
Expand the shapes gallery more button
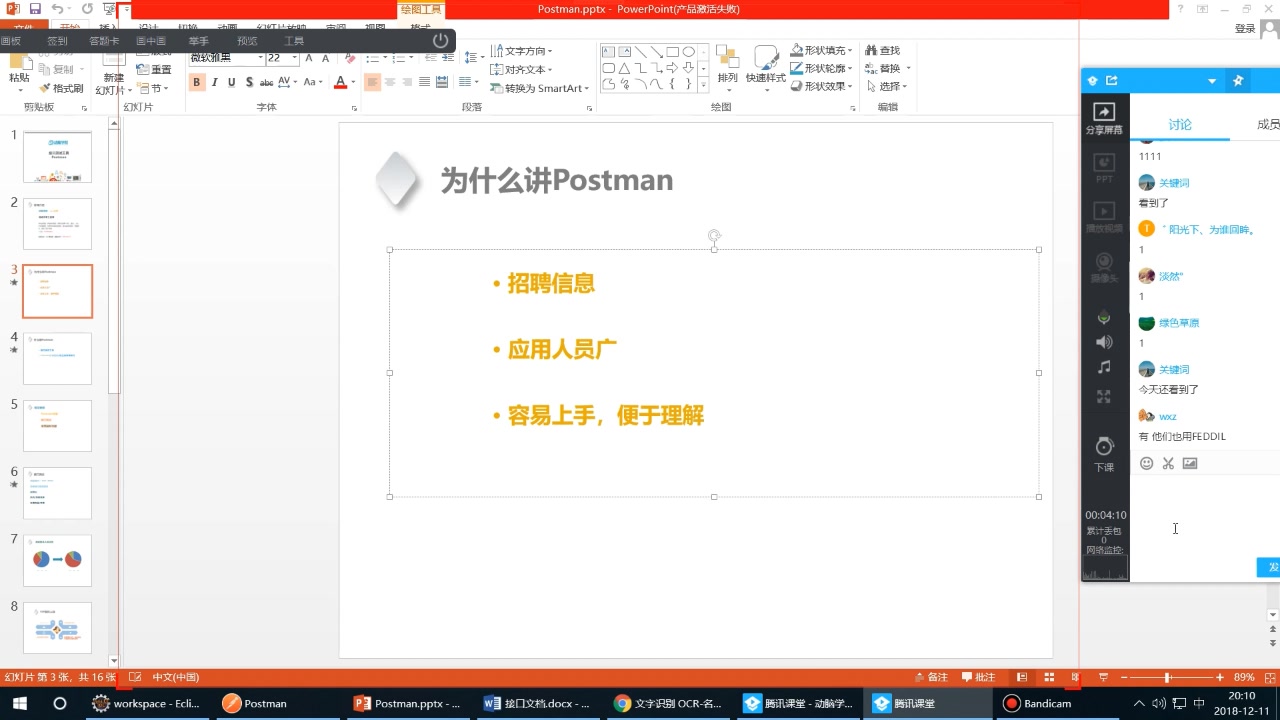click(703, 85)
